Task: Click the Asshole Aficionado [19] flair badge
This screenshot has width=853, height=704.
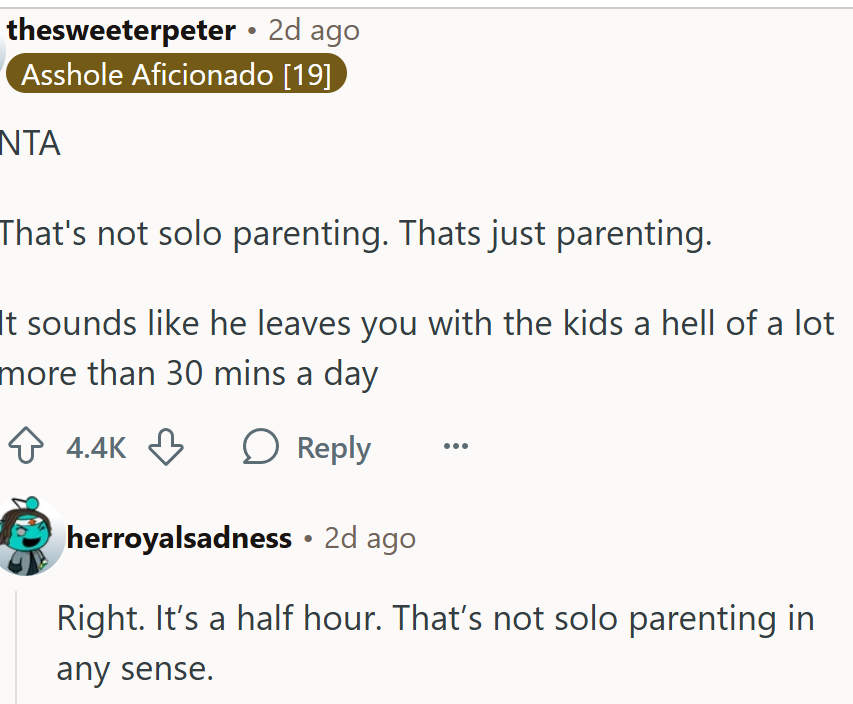Action: 176,74
